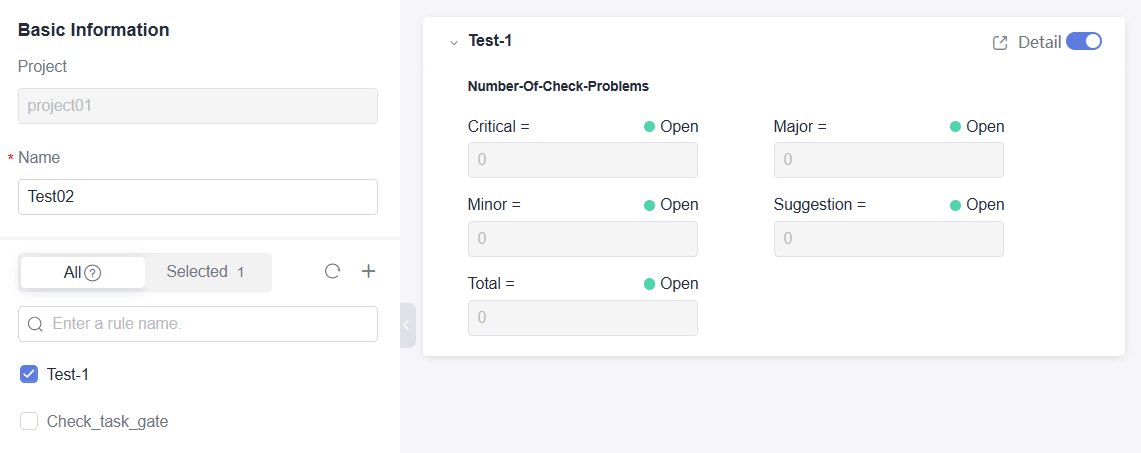Click the refresh rules icon
The image size is (1141, 453).
click(x=333, y=271)
